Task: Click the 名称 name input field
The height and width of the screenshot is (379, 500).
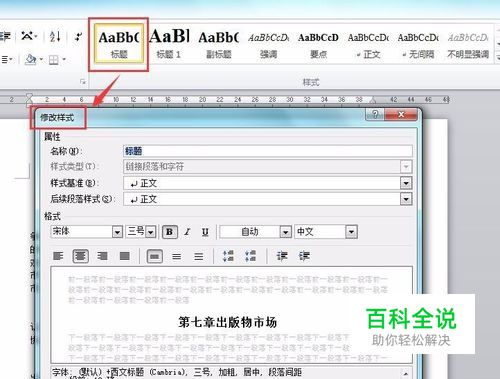Action: click(268, 151)
